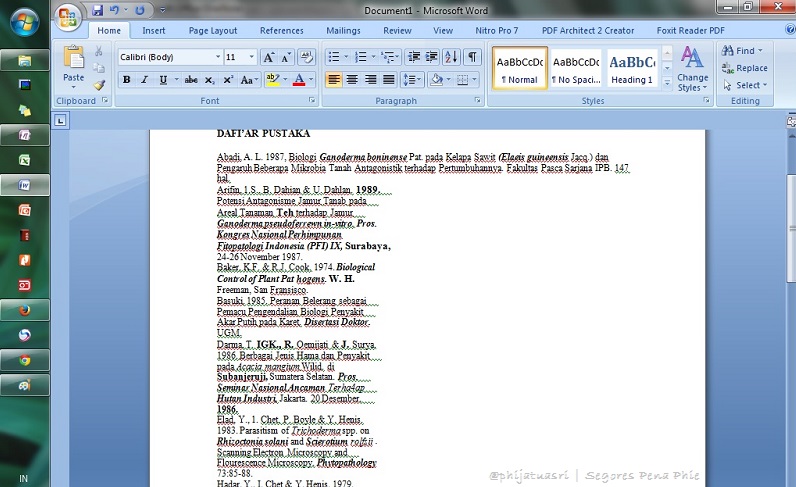Screen dimensions: 796x487
Task: Save the document from Quick Access toolbar
Action: [98, 10]
